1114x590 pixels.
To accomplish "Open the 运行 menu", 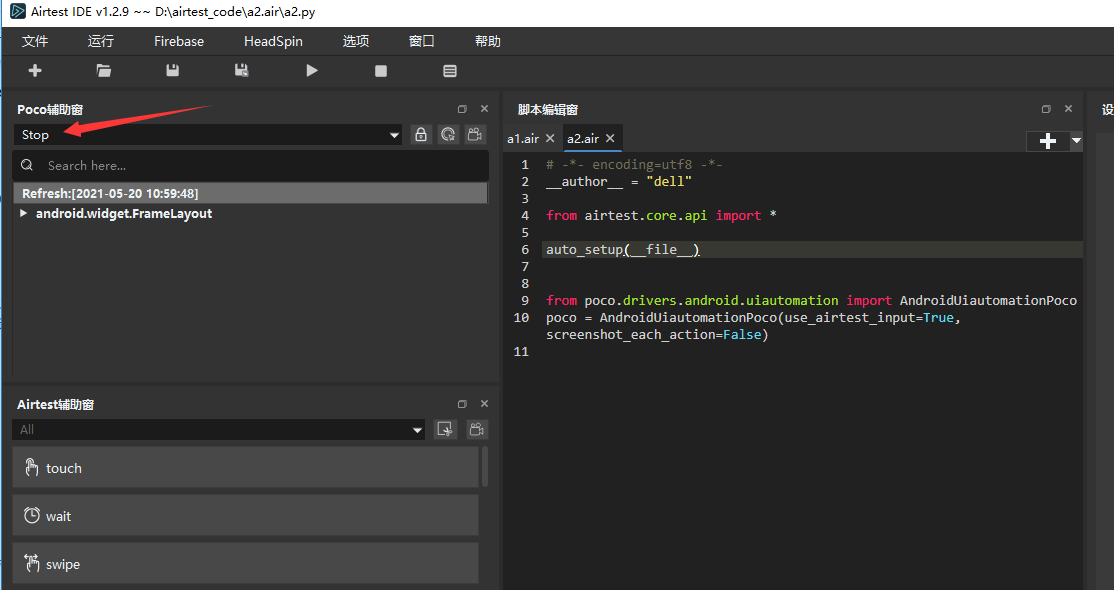I will click(x=101, y=41).
